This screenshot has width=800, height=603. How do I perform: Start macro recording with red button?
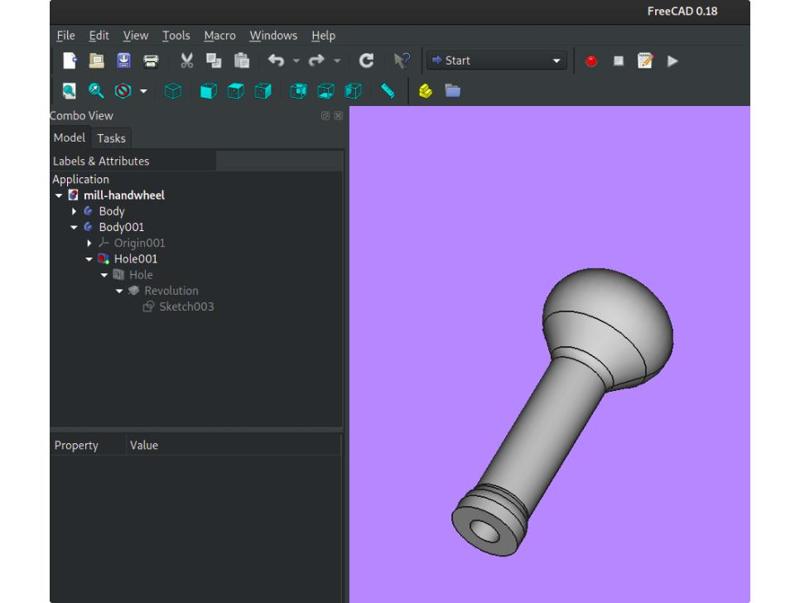coord(591,61)
